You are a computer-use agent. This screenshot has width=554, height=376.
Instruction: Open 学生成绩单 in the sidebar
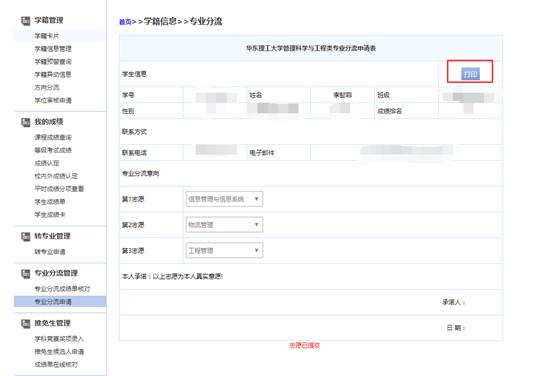(x=50, y=201)
